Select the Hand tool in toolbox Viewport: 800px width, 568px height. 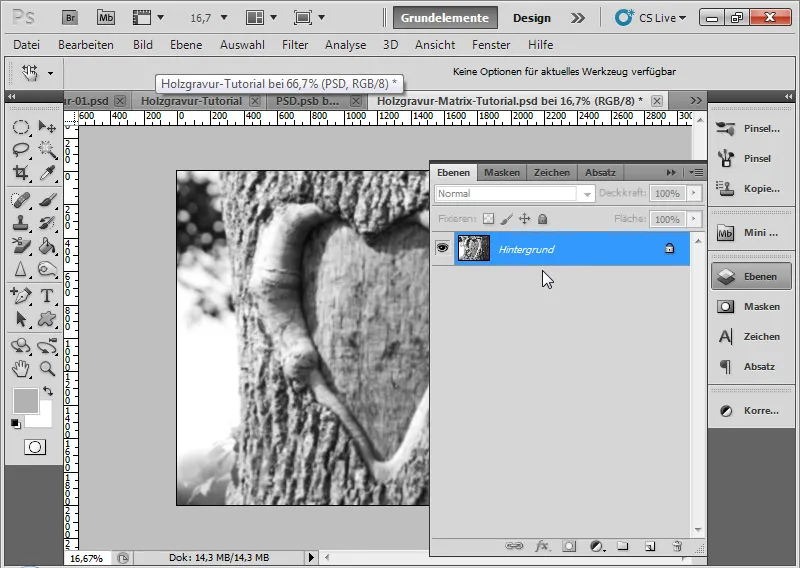pyautogui.click(x=21, y=368)
